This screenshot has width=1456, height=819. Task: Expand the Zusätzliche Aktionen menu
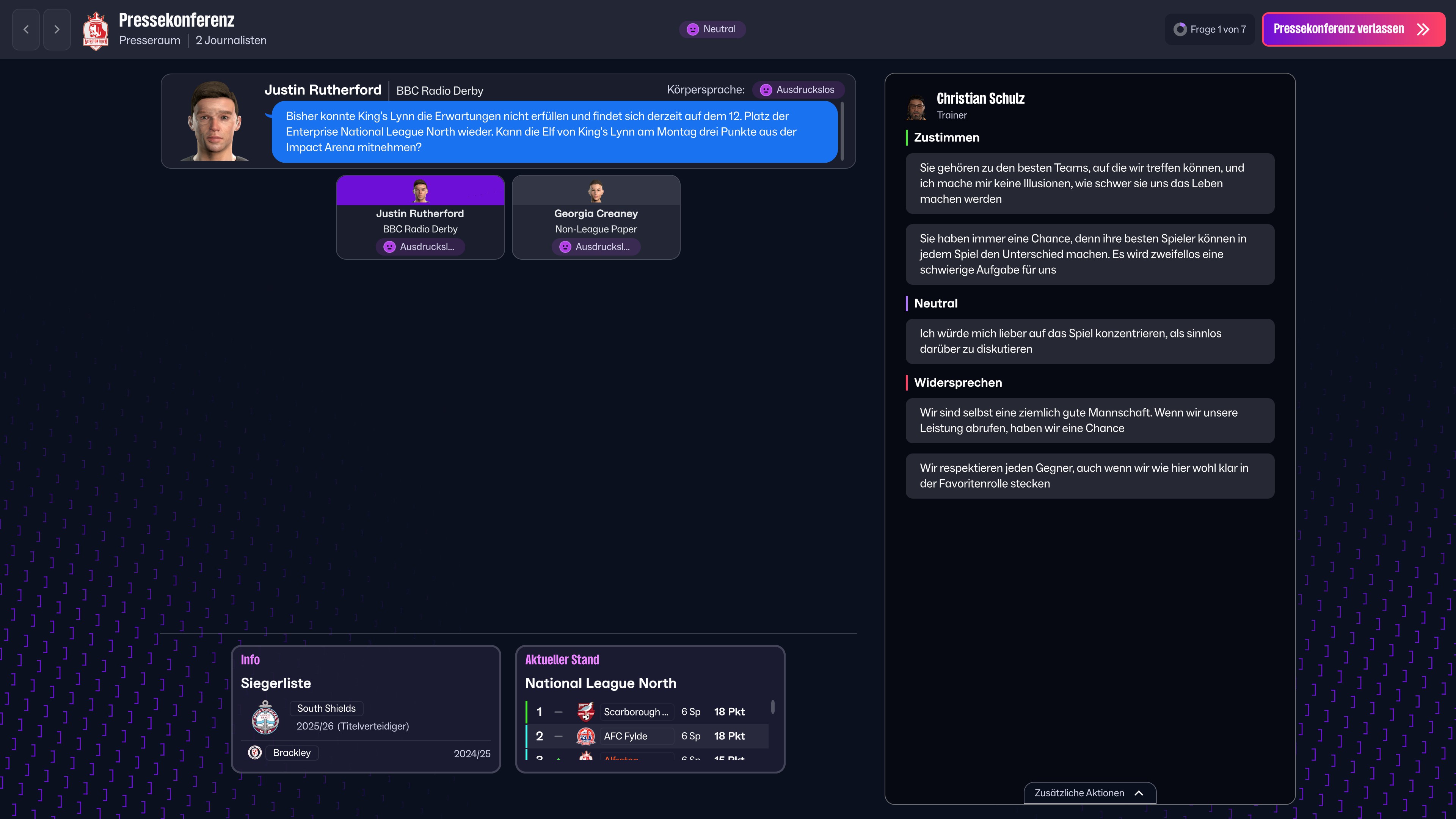point(1089,793)
